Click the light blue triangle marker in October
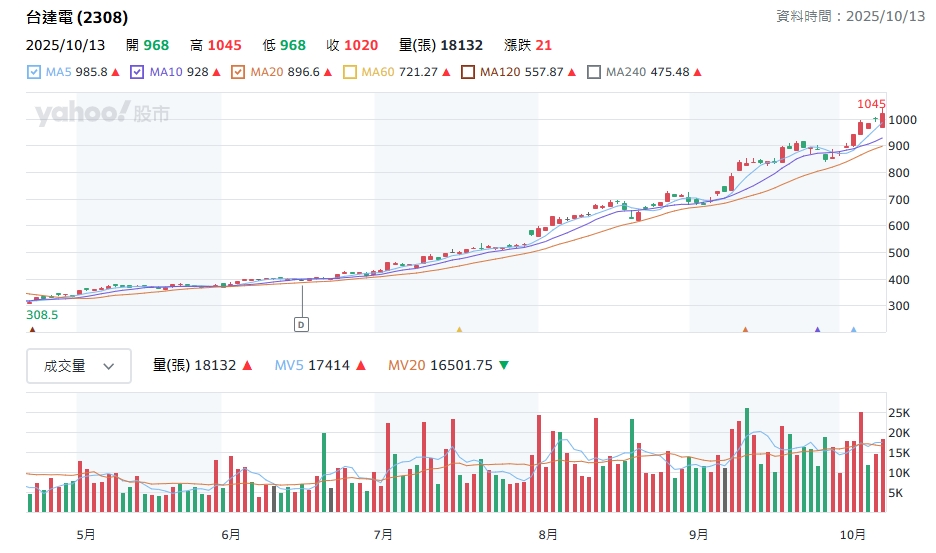 pyautogui.click(x=853, y=329)
